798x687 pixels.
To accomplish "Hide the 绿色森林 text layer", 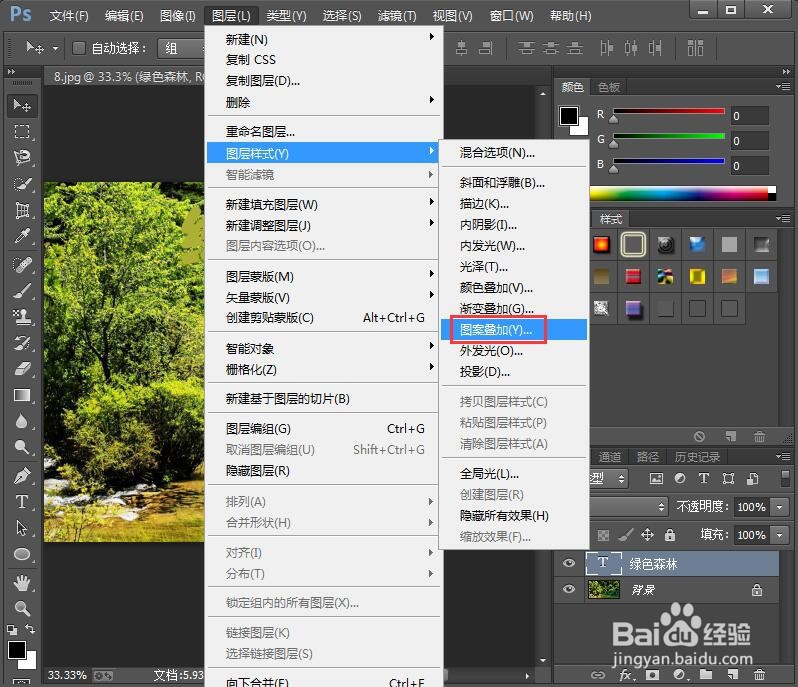I will [569, 563].
